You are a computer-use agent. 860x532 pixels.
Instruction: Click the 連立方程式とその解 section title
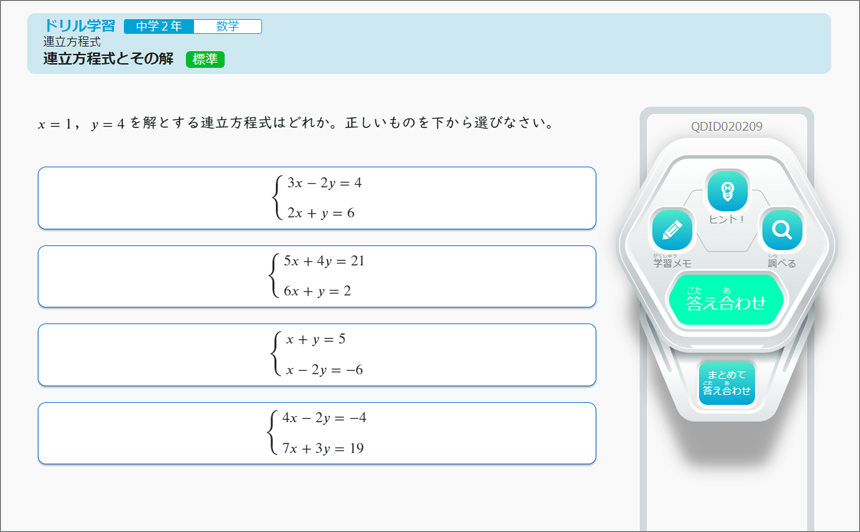click(108, 59)
